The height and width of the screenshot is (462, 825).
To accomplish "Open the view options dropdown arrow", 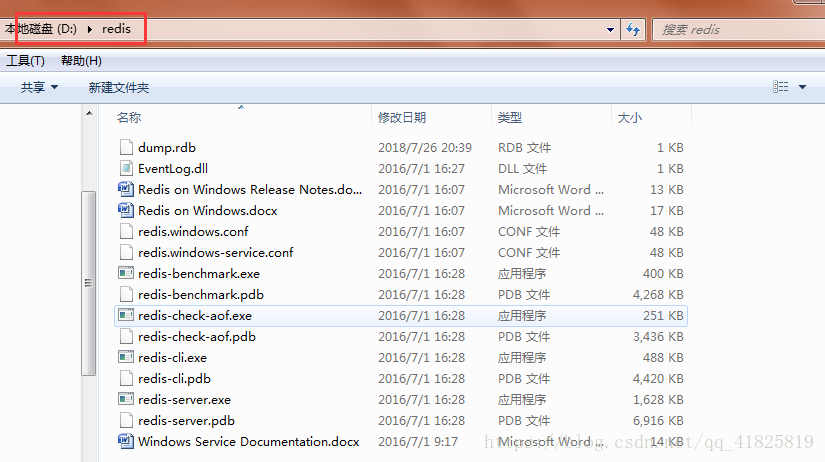I will point(802,87).
